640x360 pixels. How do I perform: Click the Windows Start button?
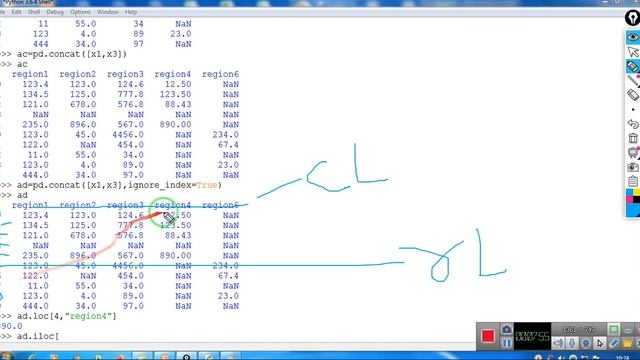tap(6, 356)
